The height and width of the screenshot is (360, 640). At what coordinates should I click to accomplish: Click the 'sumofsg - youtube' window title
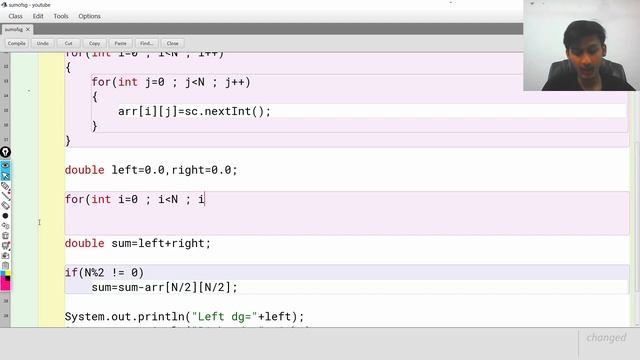point(29,5)
